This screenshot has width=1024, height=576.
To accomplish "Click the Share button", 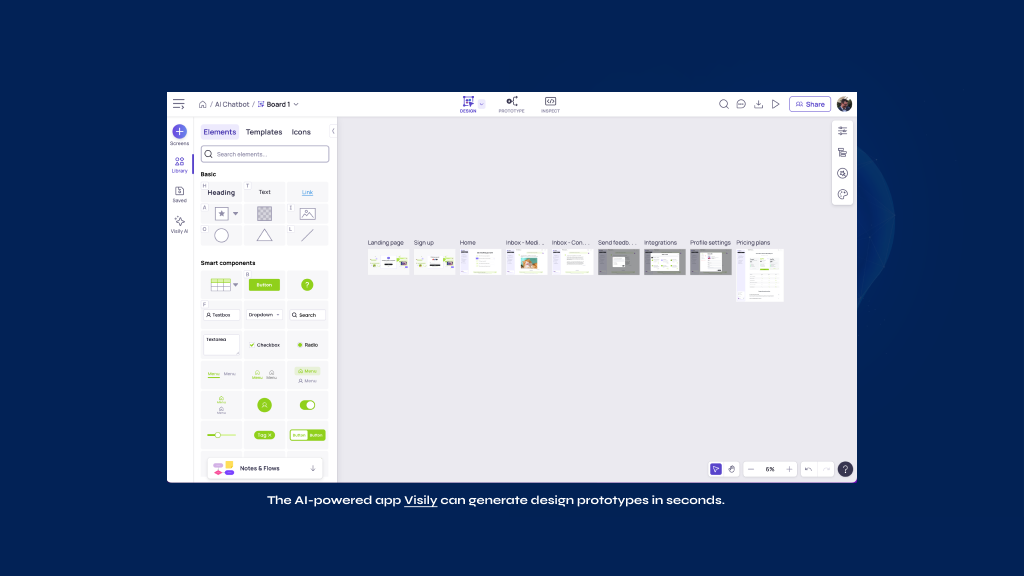I will click(810, 104).
